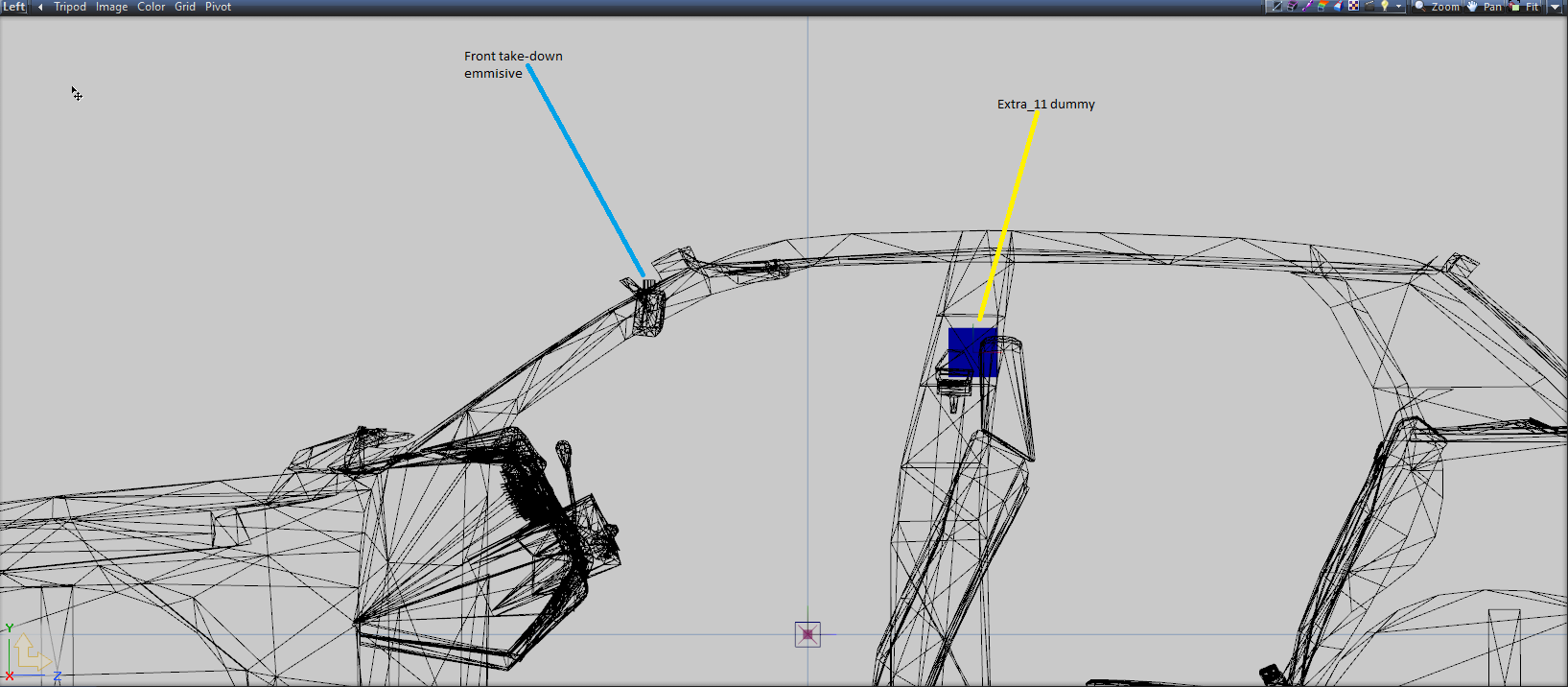Open the far-right viewport options dropdown
Screen dimensions: 1568x687
1555,7
